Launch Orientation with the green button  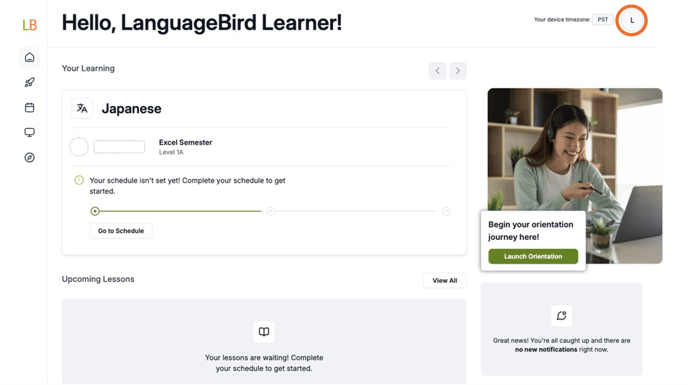tap(533, 256)
